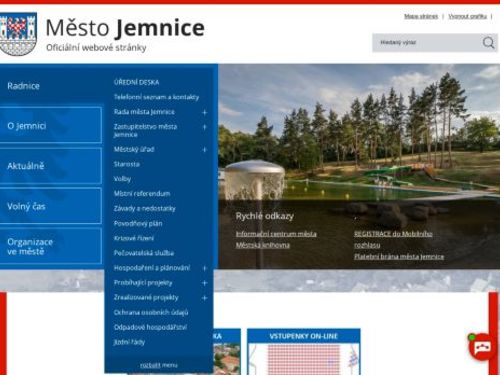Expand 'Zastupitelstvo města Jemnice' plus icon
Image resolution: width=500 pixels, height=375 pixels.
click(x=205, y=127)
